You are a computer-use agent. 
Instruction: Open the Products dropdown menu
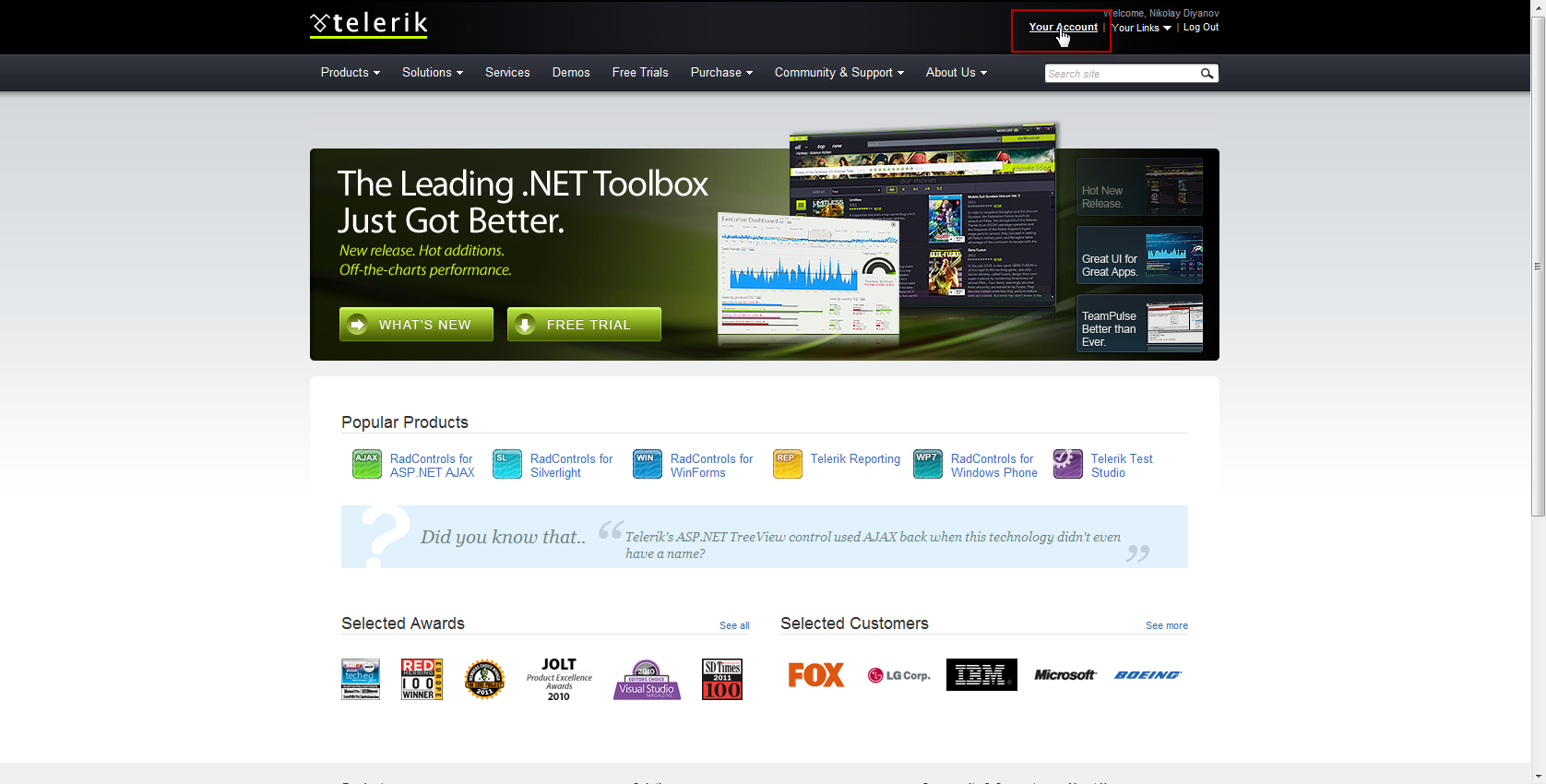coord(351,73)
